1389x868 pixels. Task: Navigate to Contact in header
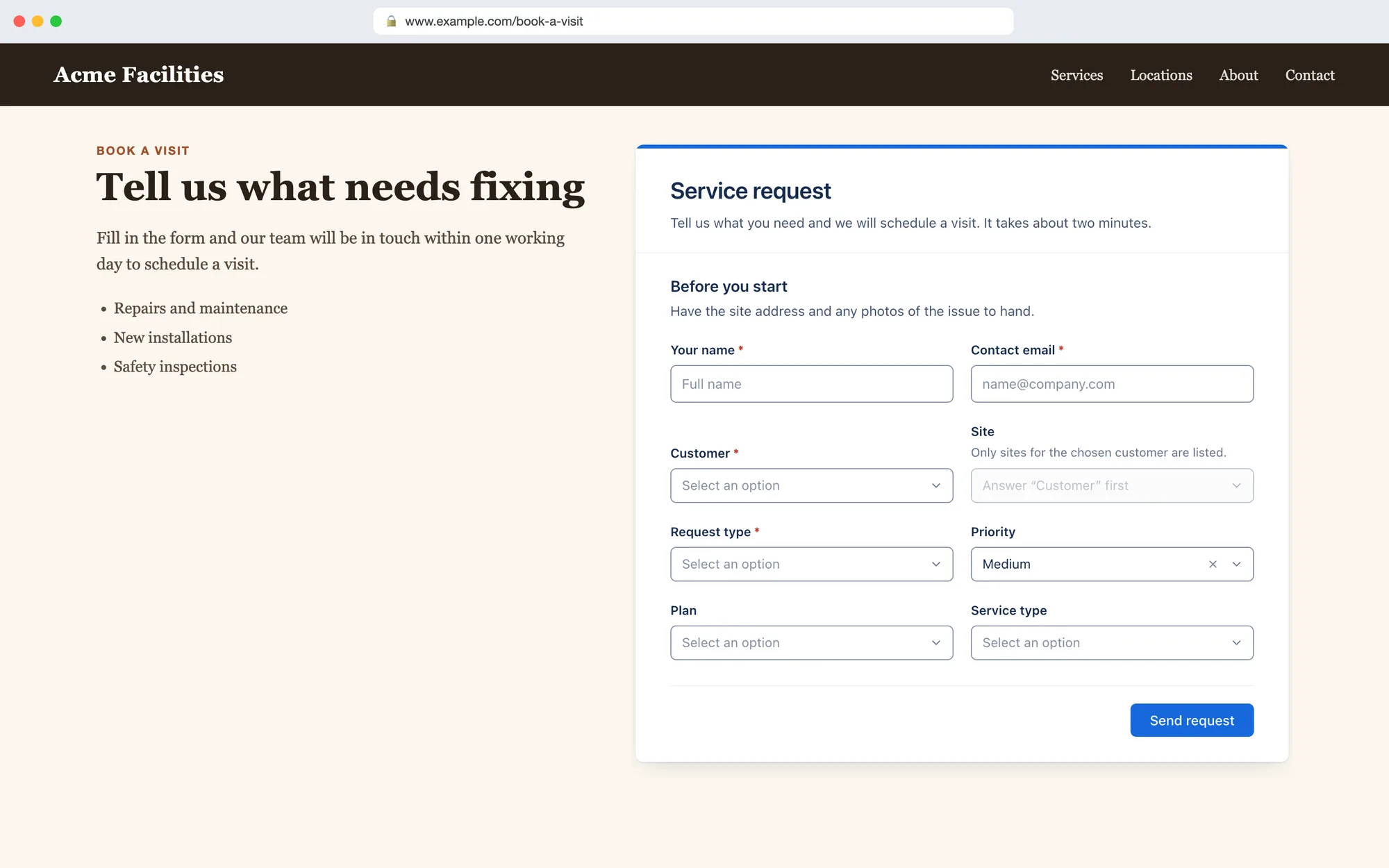[1310, 75]
